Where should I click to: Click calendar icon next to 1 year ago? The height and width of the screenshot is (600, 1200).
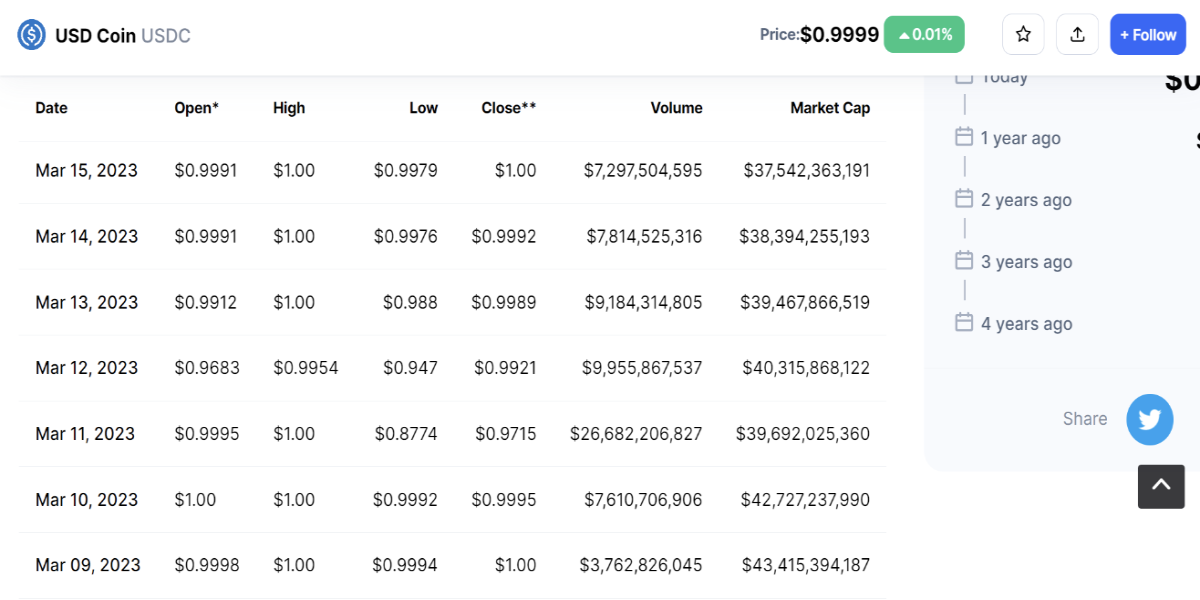pyautogui.click(x=964, y=137)
